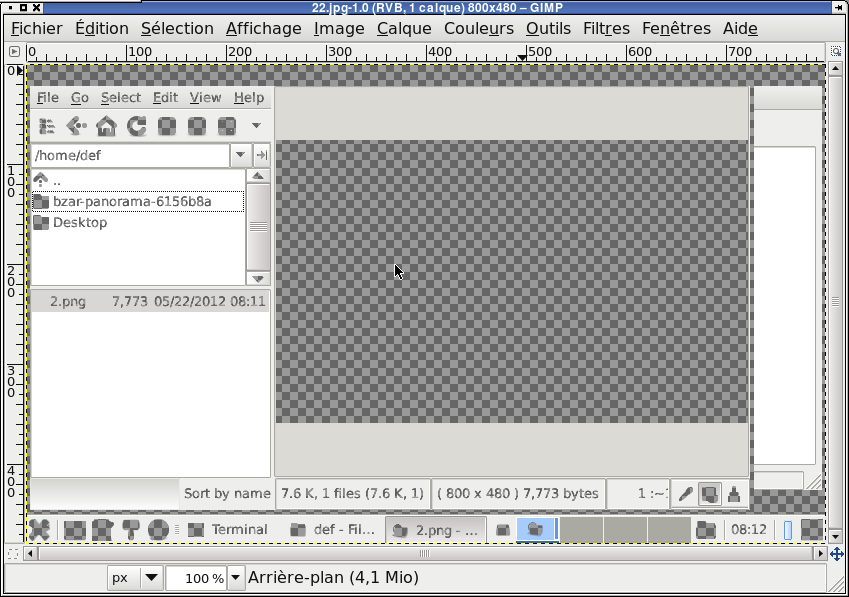Click the Terminal taskbar button

point(229,529)
